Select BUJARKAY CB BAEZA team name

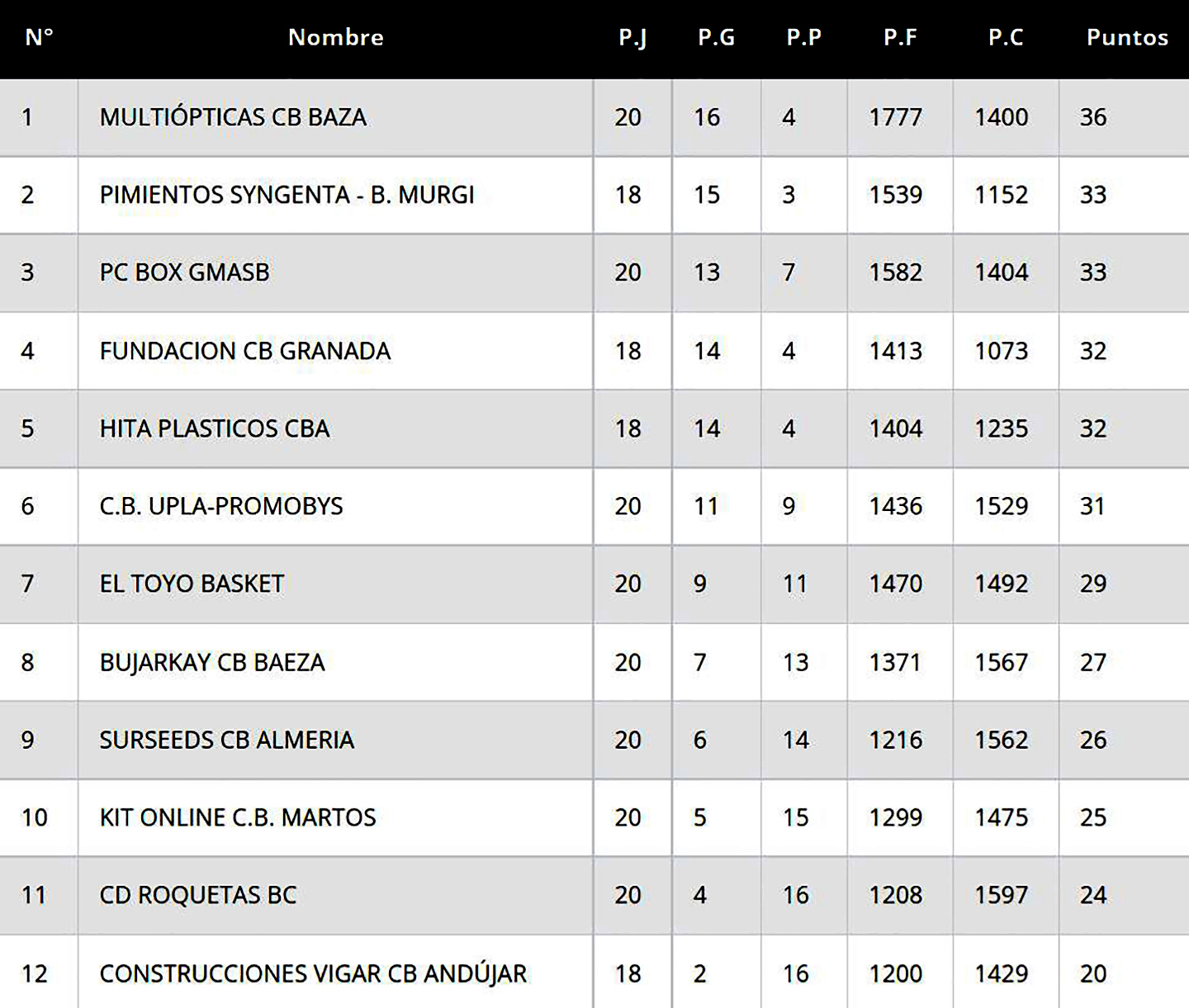coord(212,662)
